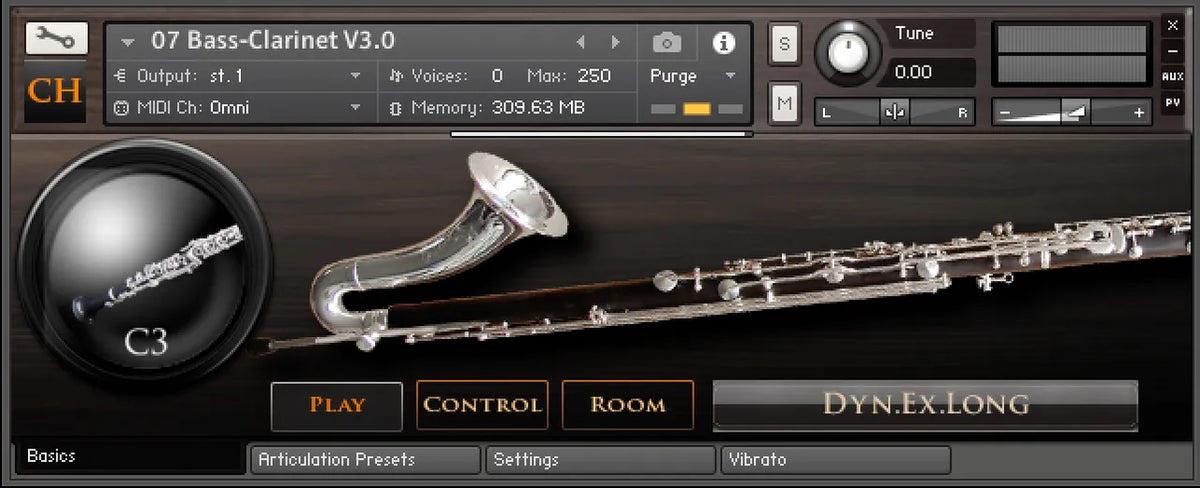Go to next instrument with right arrow
The height and width of the screenshot is (488, 1200).
615,42
